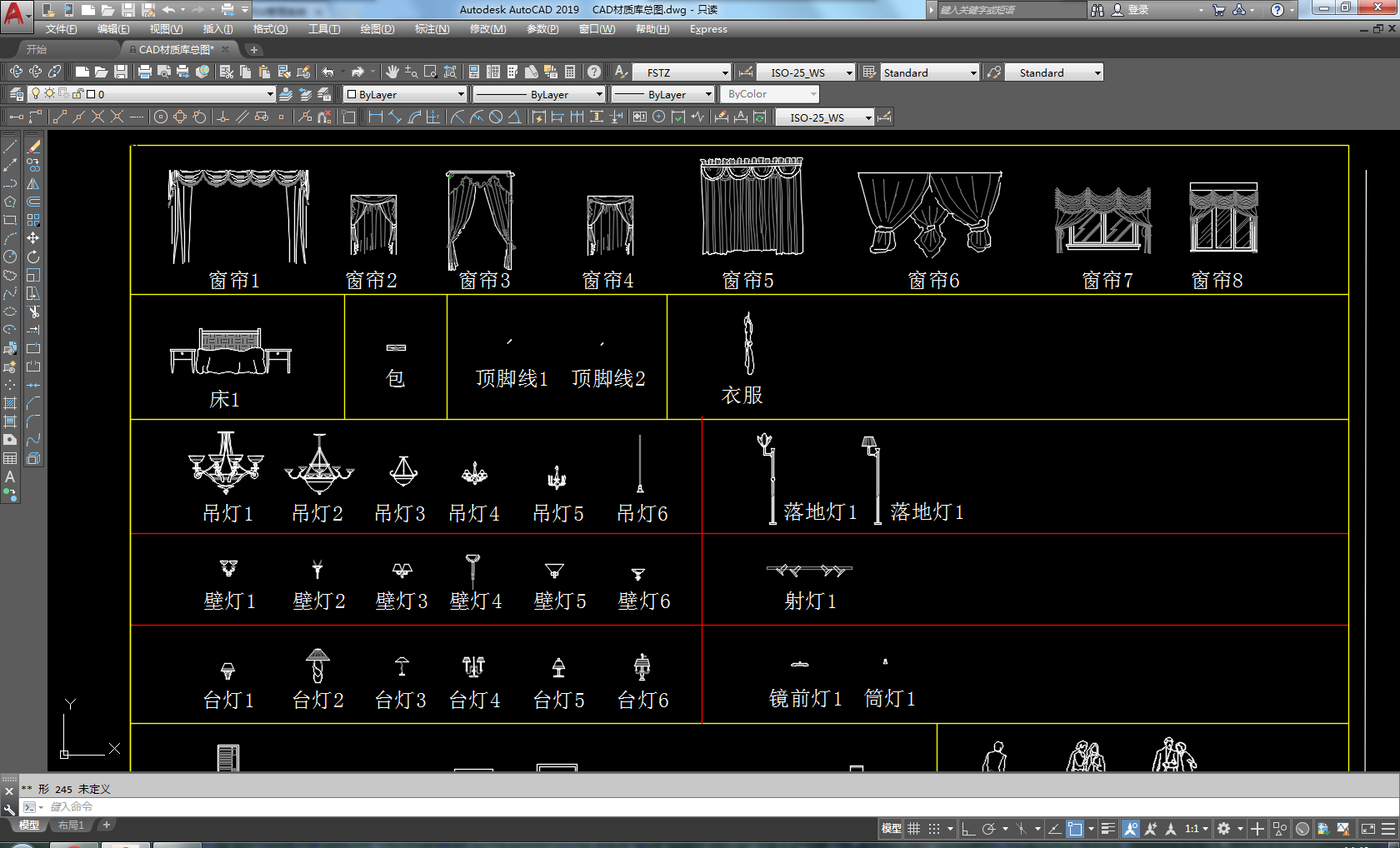This screenshot has height=848, width=1400.
Task: Toggle annotation visibility in status bar
Action: coord(1131,829)
